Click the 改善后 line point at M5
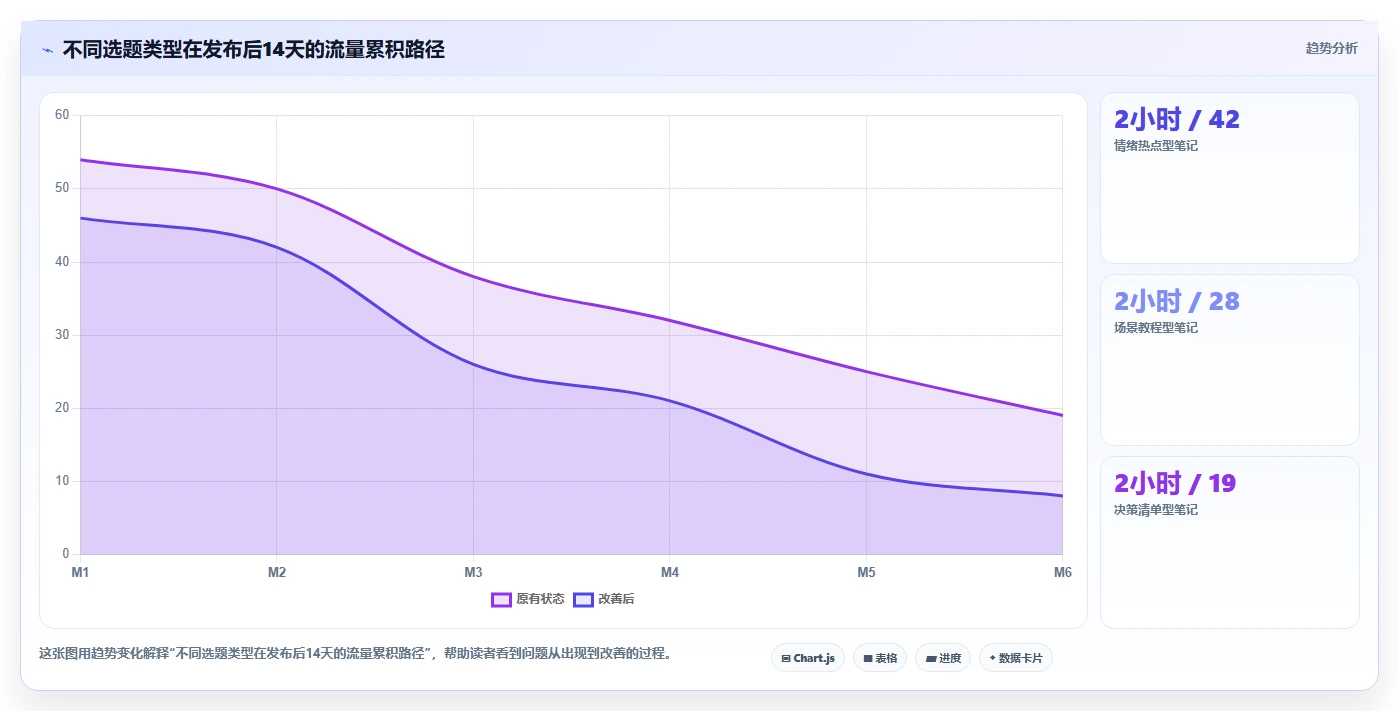Image resolution: width=1399 pixels, height=711 pixels. pos(866,474)
